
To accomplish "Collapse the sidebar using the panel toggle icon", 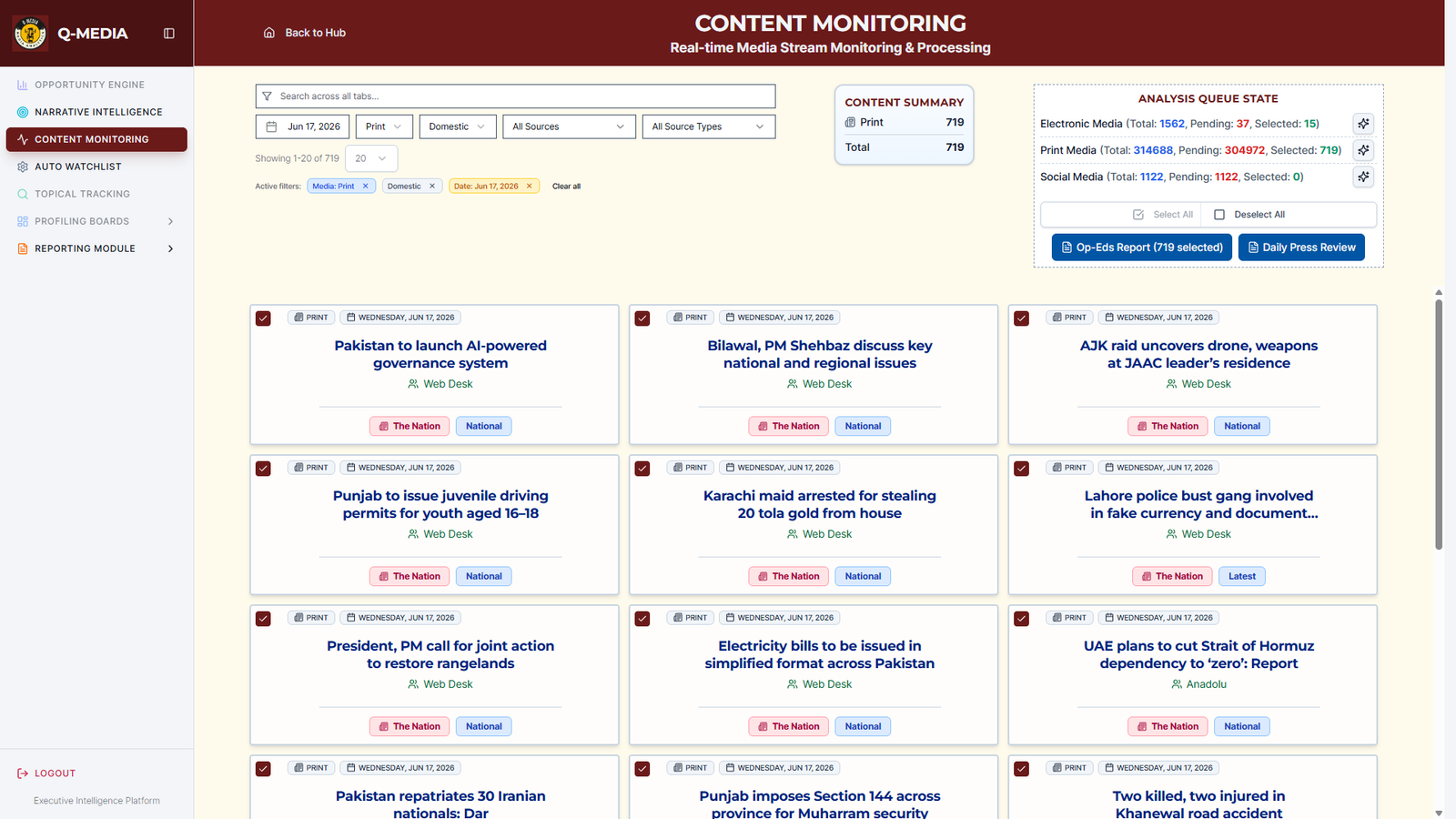I will pyautogui.click(x=168, y=34).
